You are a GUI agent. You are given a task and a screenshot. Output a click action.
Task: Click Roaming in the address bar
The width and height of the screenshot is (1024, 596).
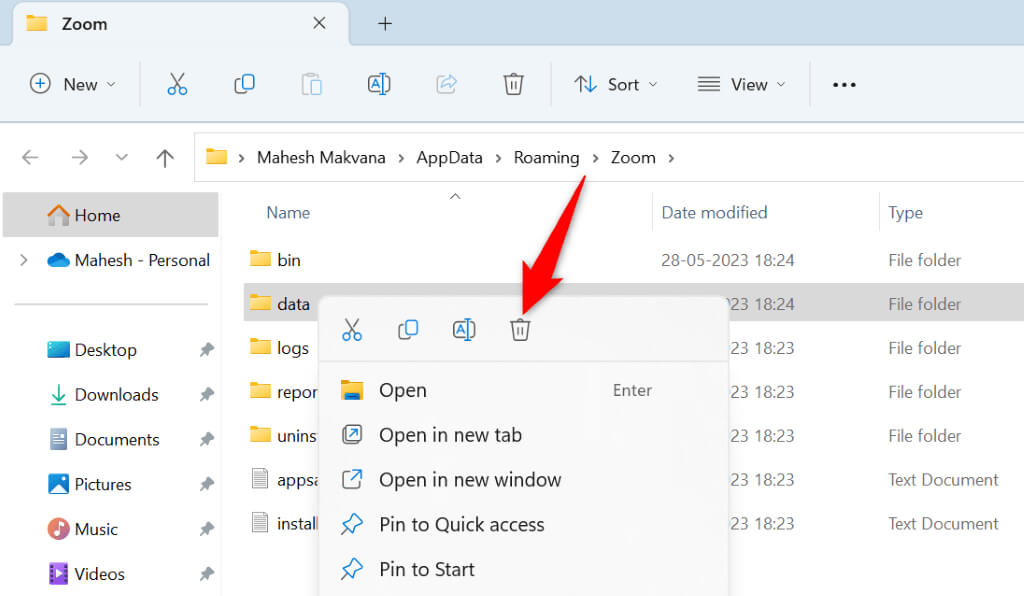click(547, 157)
